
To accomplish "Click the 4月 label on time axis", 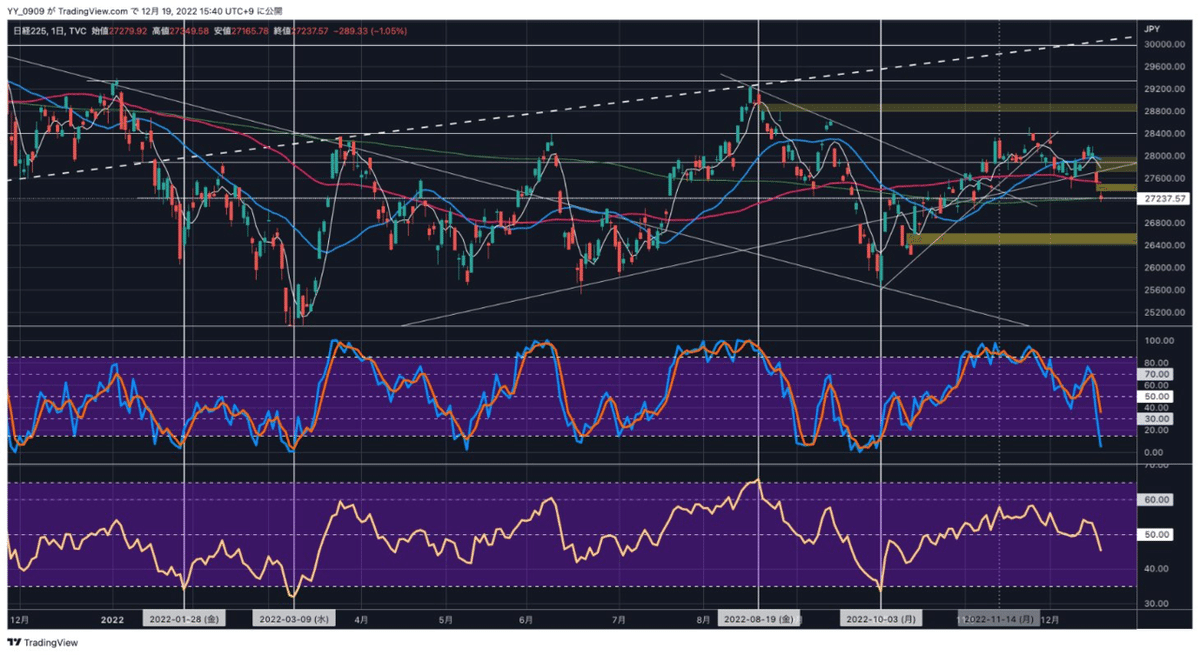I will pos(358,619).
